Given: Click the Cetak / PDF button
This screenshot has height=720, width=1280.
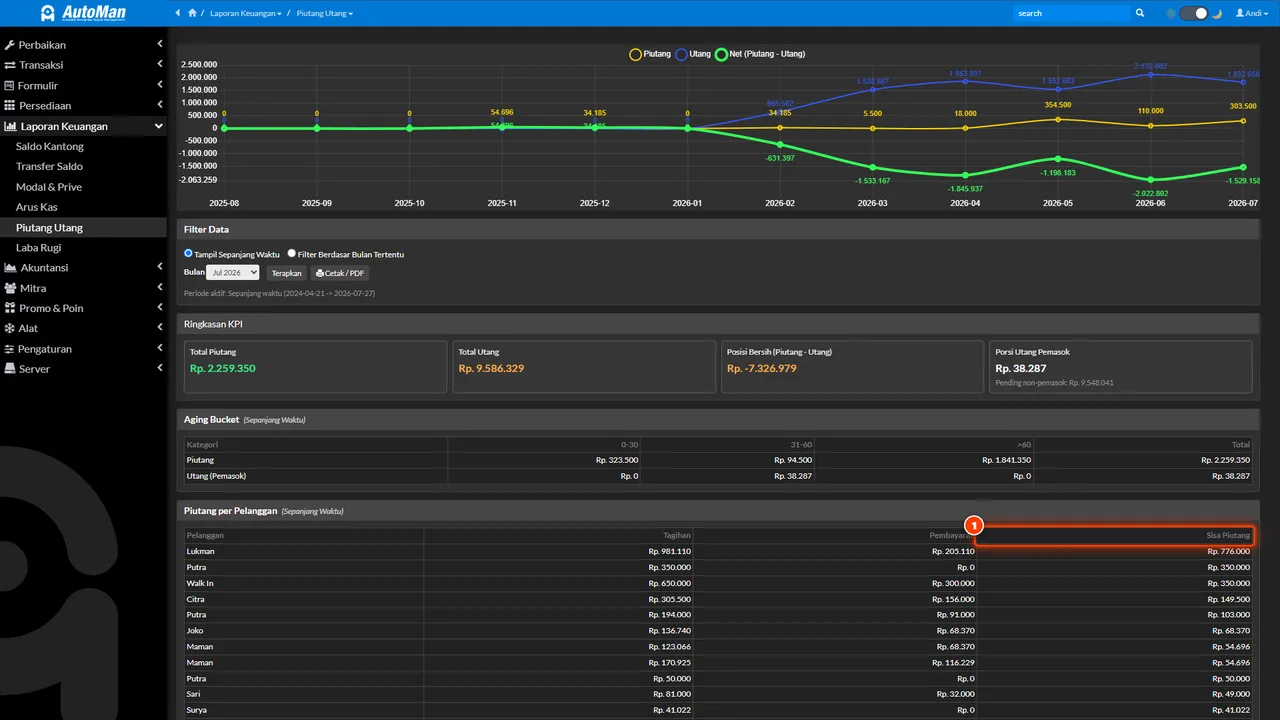Looking at the screenshot, I should [341, 273].
